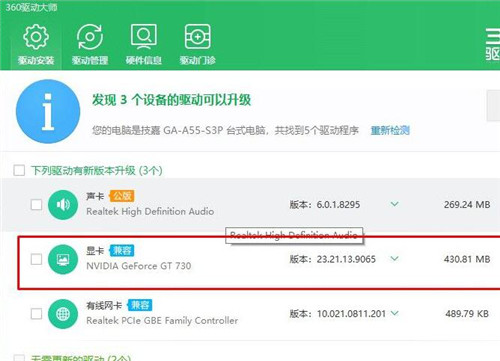Image resolution: width=500 pixels, height=361 pixels.
Task: Click the sound card speaker icon
Action: pos(63,205)
